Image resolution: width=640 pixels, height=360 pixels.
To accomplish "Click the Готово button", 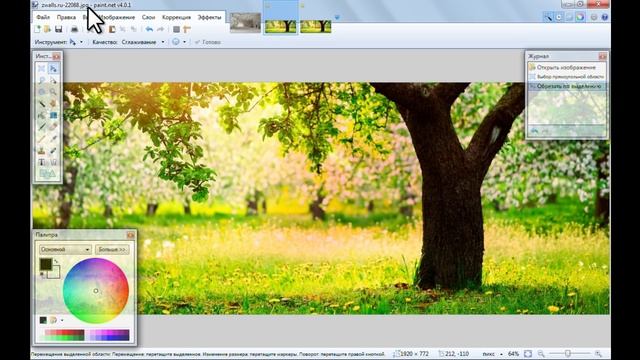I will [x=208, y=42].
